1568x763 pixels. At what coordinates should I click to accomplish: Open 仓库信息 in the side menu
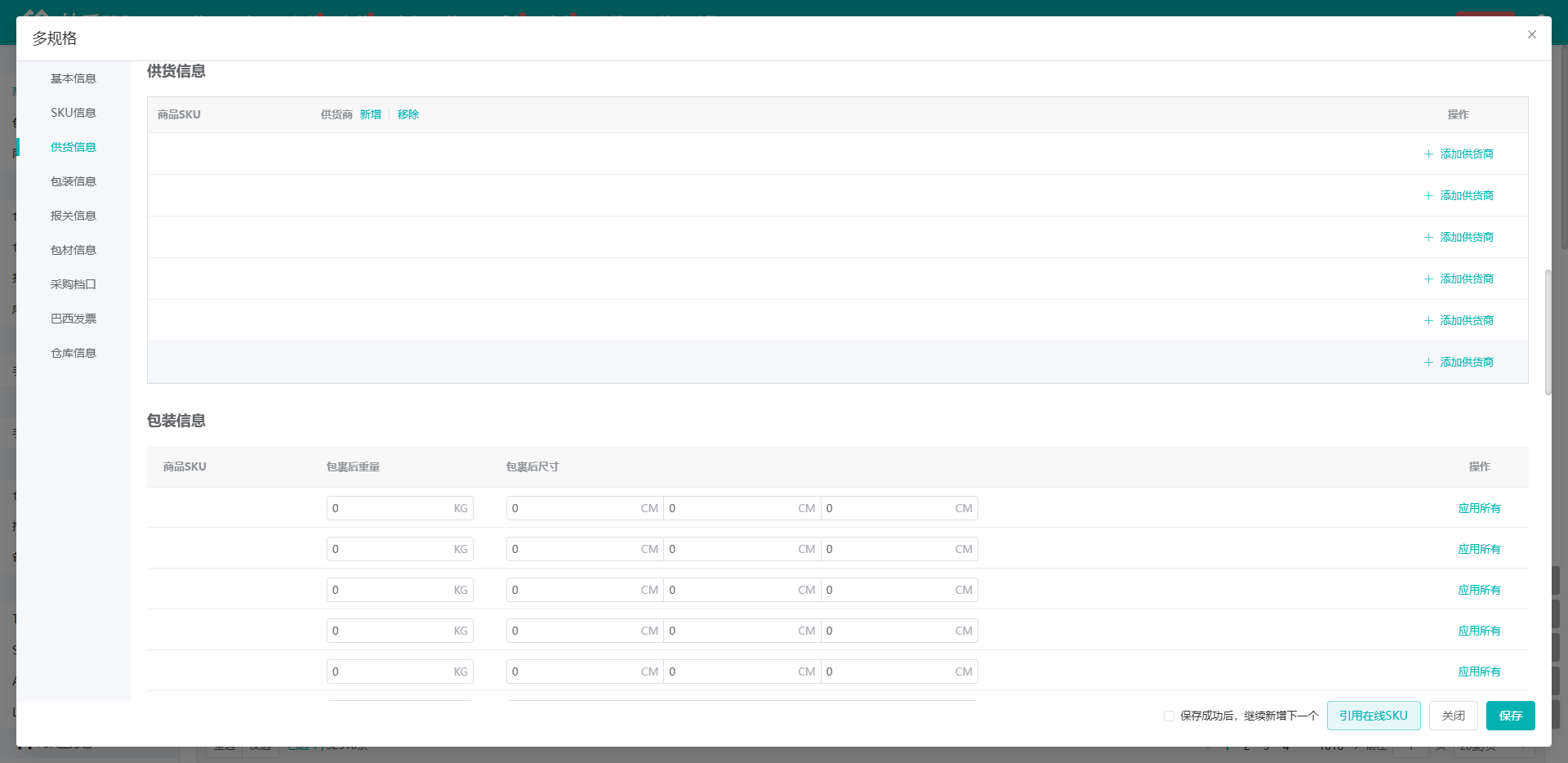point(73,353)
